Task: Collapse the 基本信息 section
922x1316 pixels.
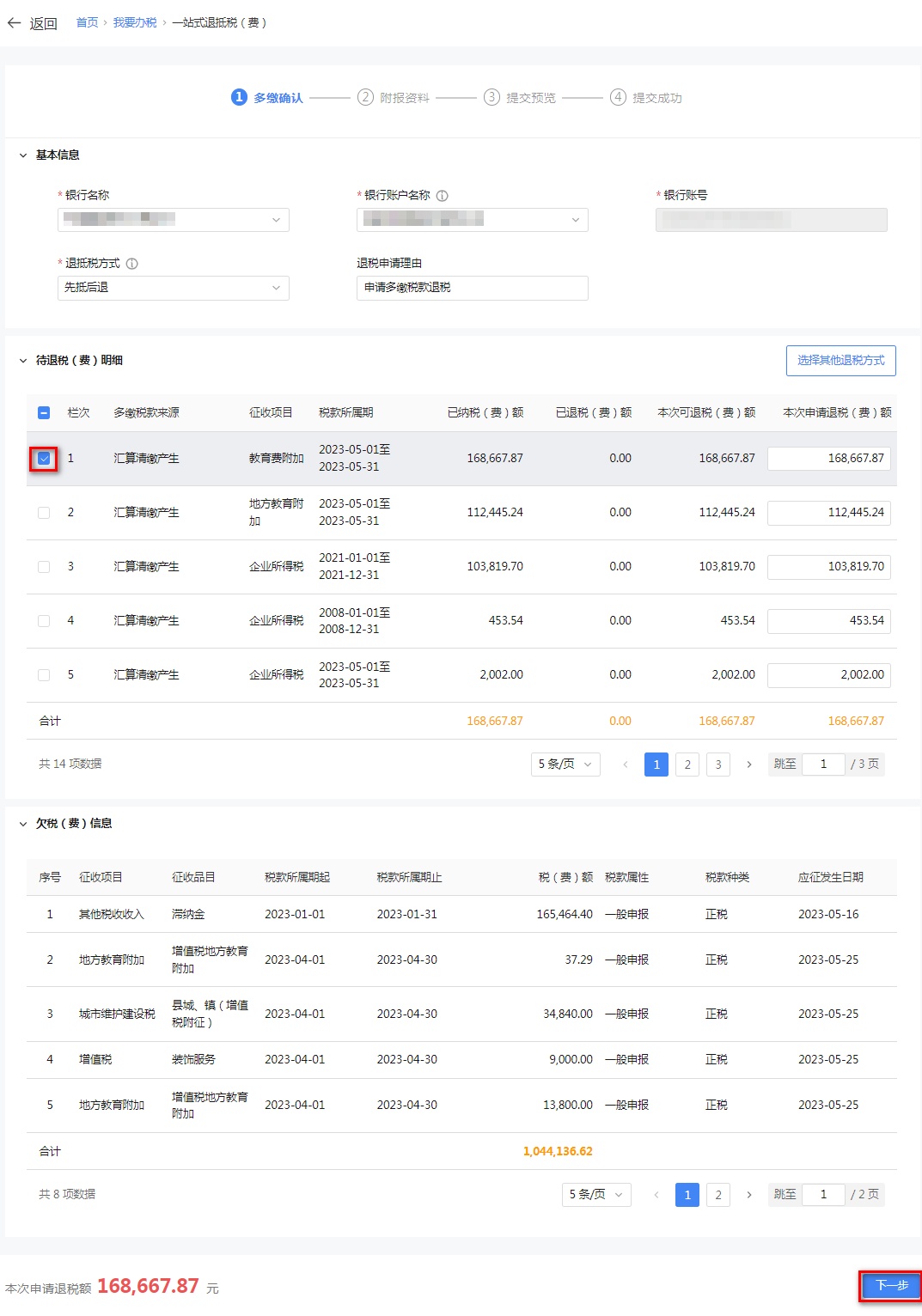Action: [x=23, y=155]
